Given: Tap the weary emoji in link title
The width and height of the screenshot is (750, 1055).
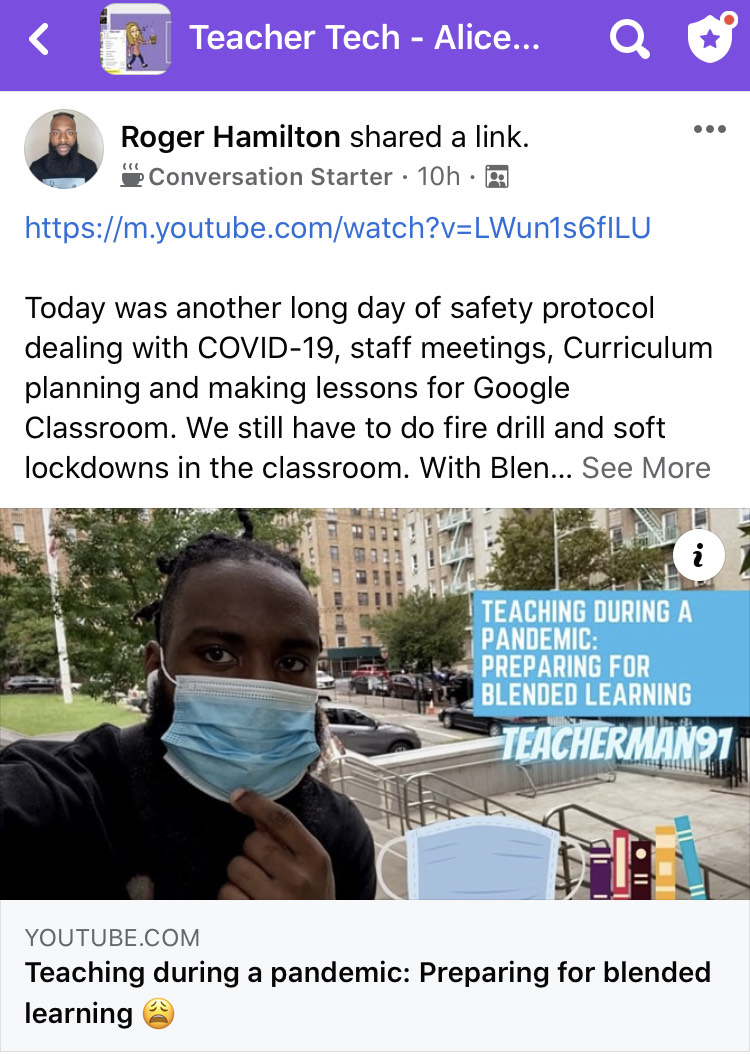Looking at the screenshot, I should [159, 1013].
